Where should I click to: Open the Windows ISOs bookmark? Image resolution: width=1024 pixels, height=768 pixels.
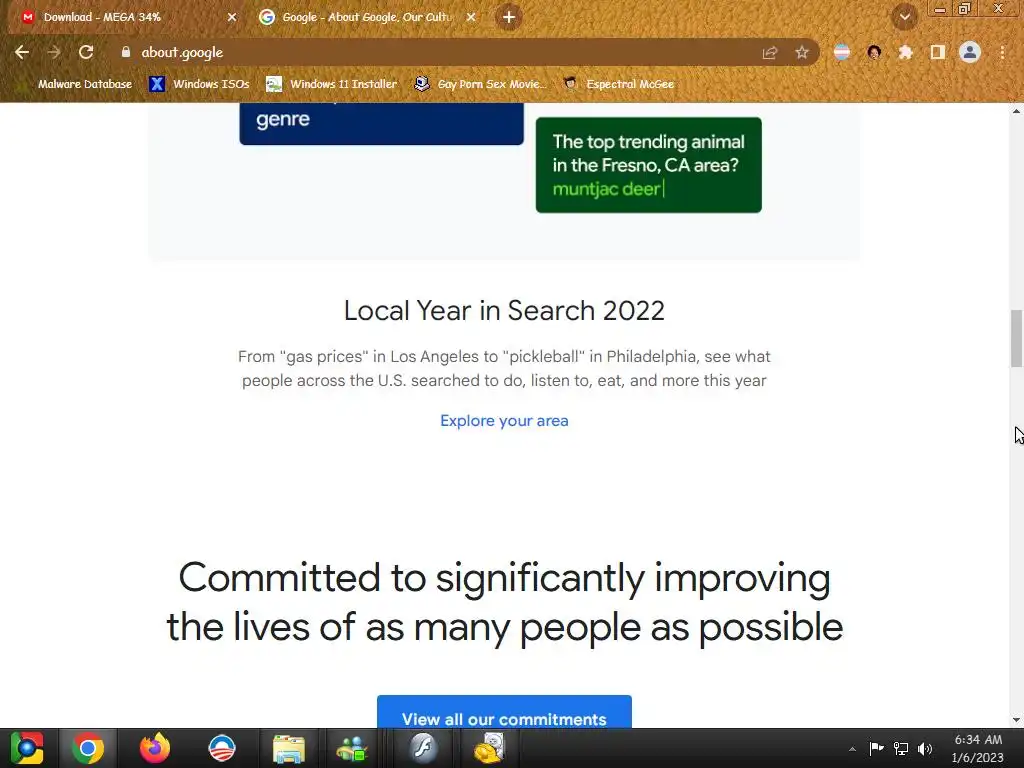tap(199, 84)
